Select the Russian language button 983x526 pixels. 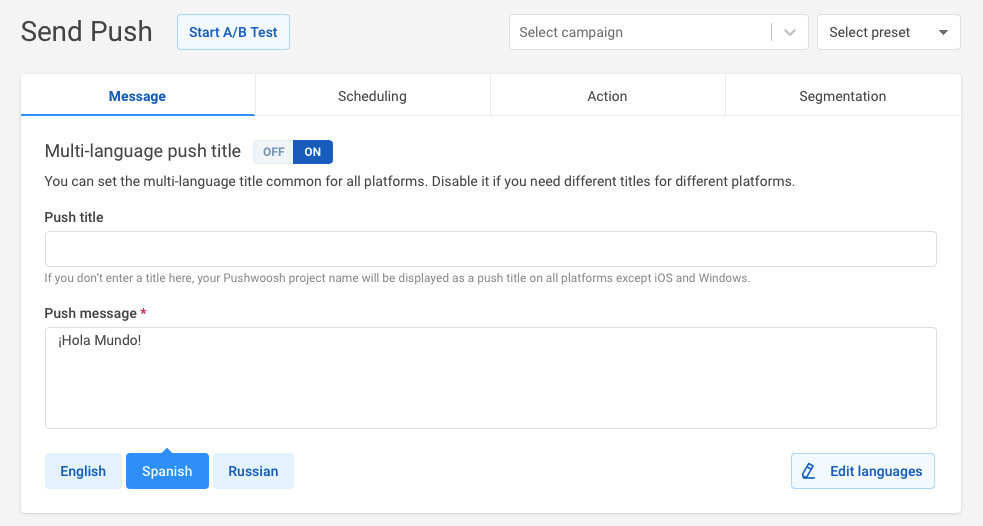pos(253,471)
